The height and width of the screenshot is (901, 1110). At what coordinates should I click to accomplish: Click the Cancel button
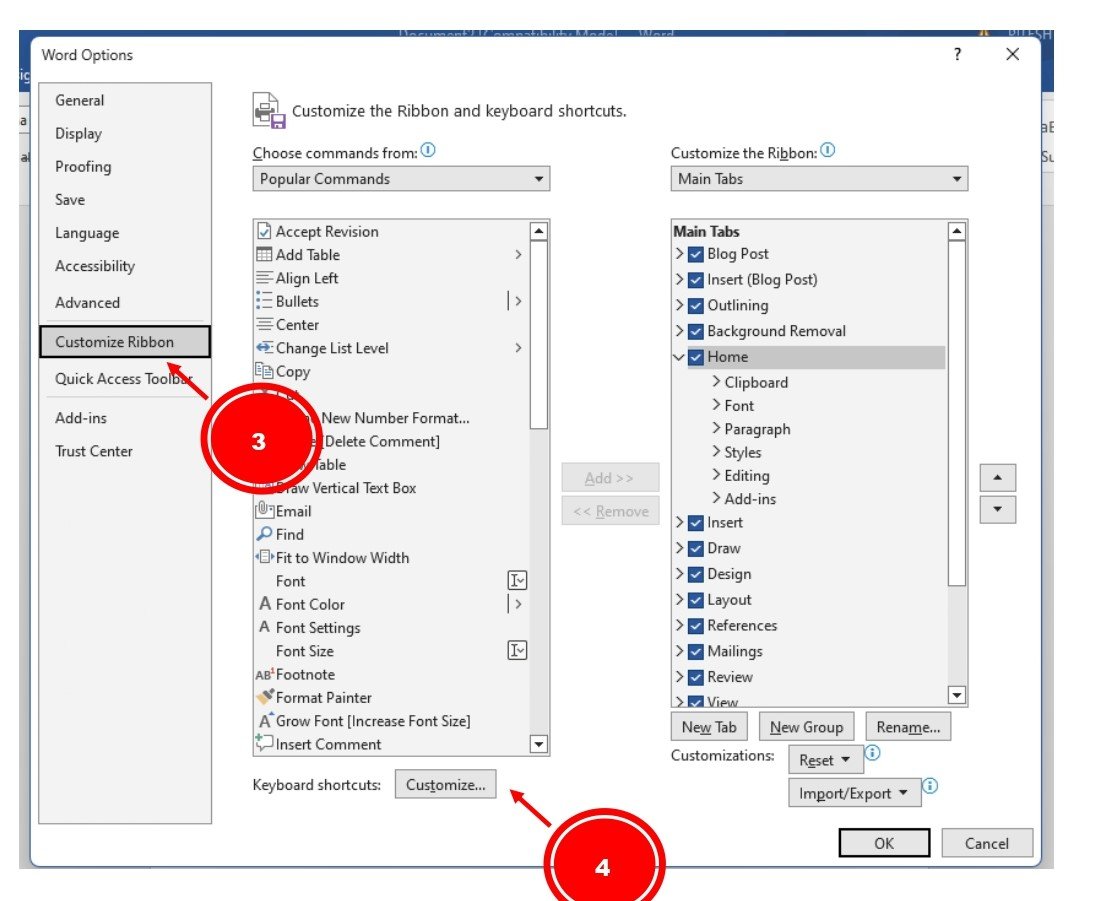pos(987,843)
